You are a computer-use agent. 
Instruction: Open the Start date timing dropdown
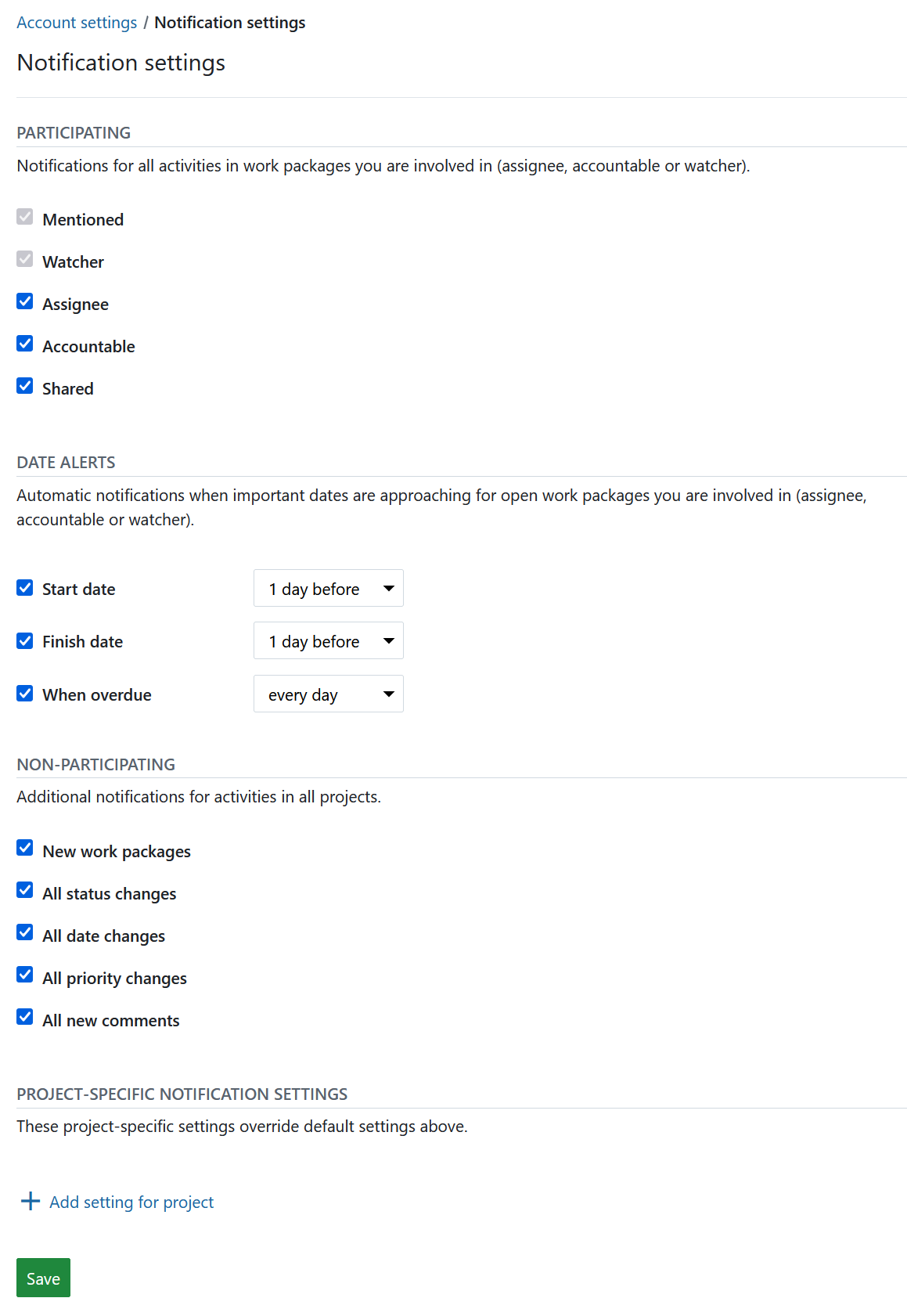tap(328, 588)
